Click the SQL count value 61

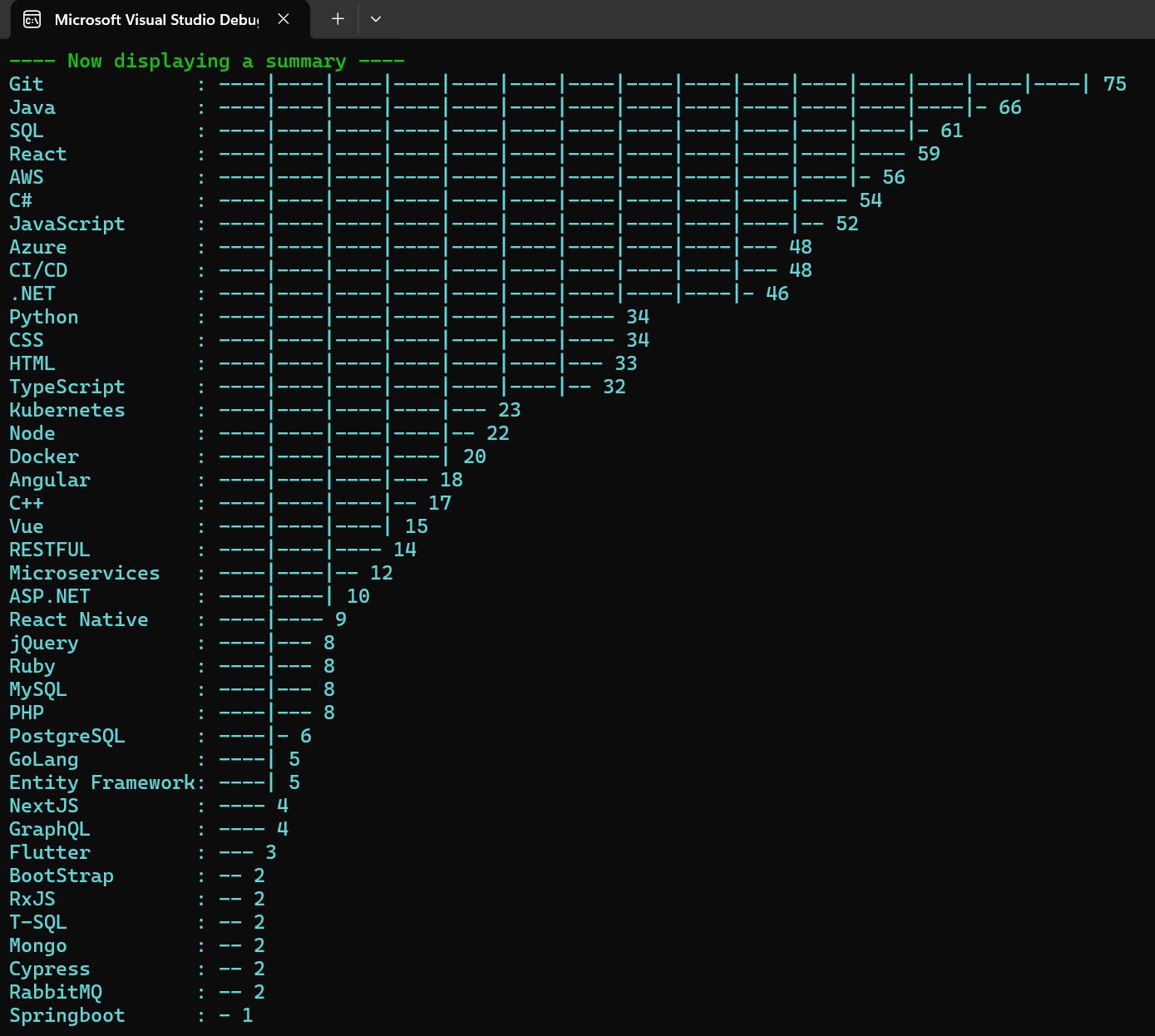click(951, 131)
